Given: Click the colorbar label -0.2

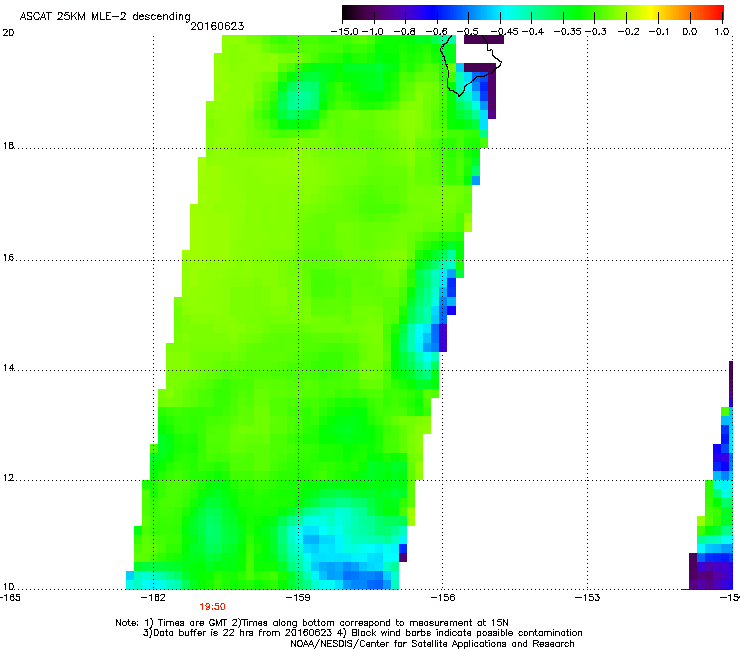Looking at the screenshot, I should pyautogui.click(x=629, y=32).
